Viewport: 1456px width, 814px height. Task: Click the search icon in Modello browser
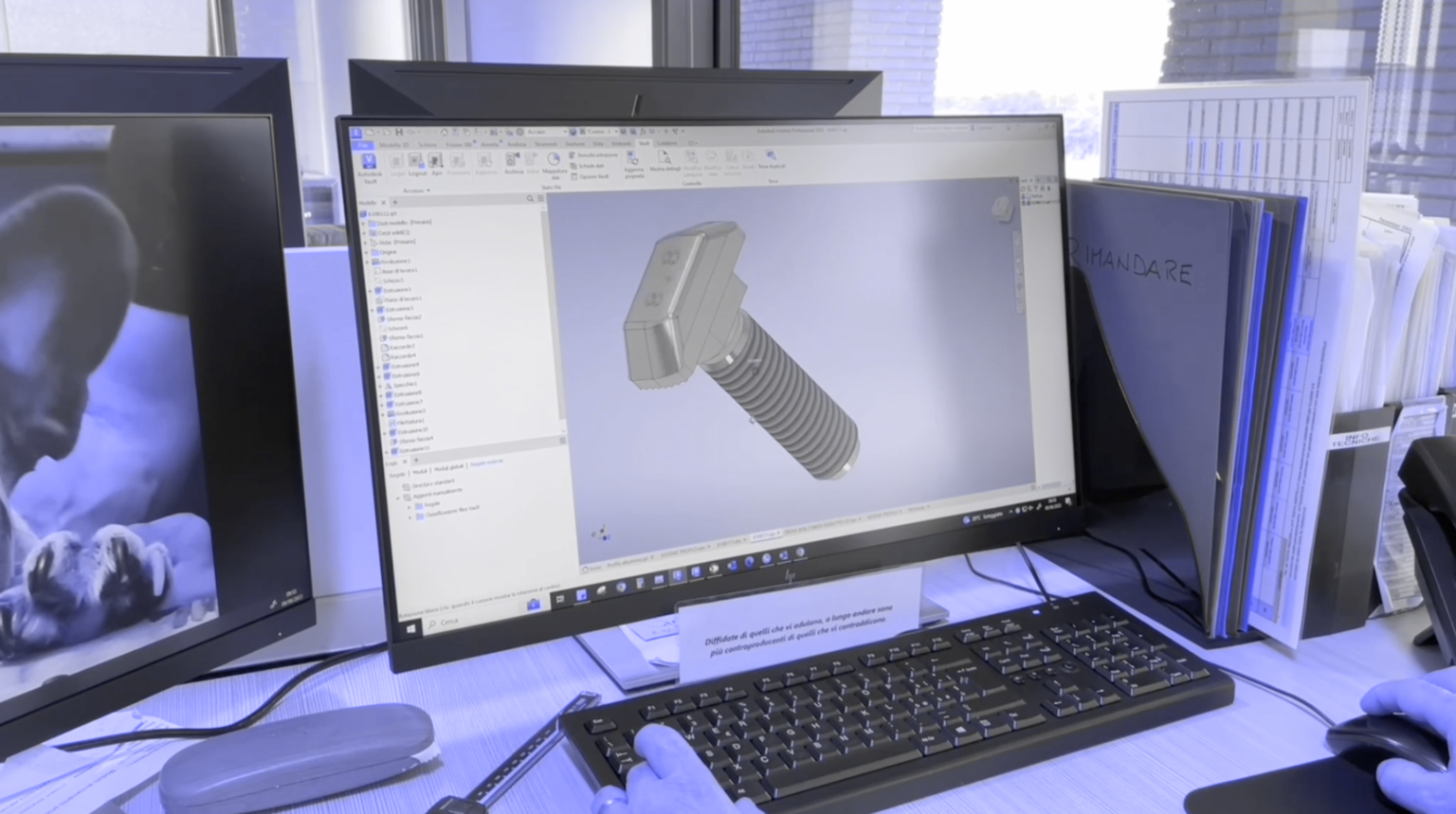click(530, 198)
